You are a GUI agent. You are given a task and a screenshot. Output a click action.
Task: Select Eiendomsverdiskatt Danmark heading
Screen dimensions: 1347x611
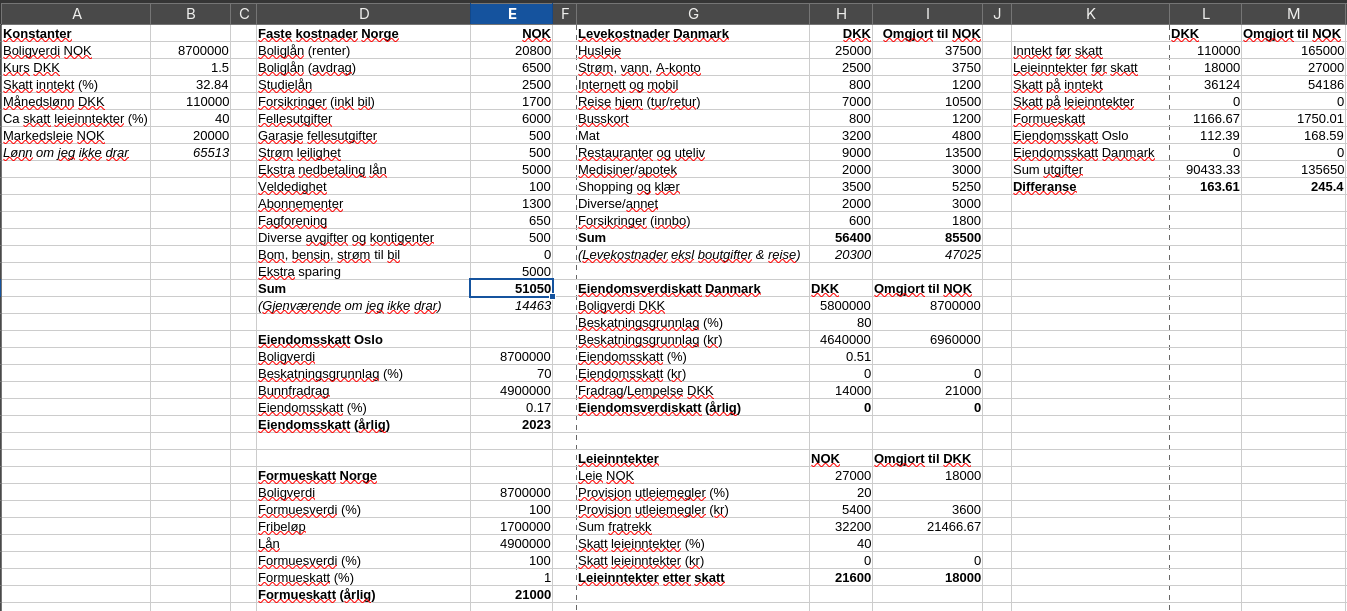[x=693, y=288]
